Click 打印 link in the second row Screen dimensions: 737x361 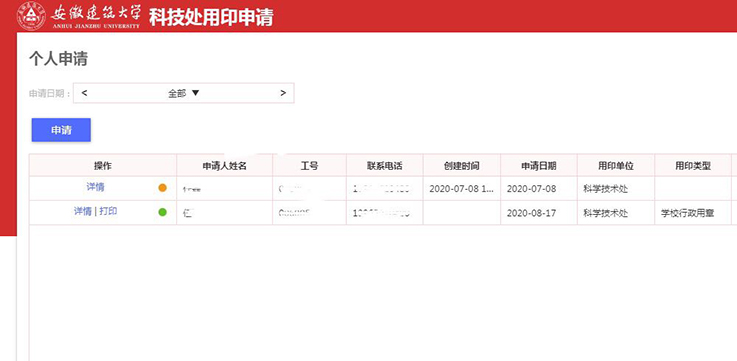click(x=108, y=212)
